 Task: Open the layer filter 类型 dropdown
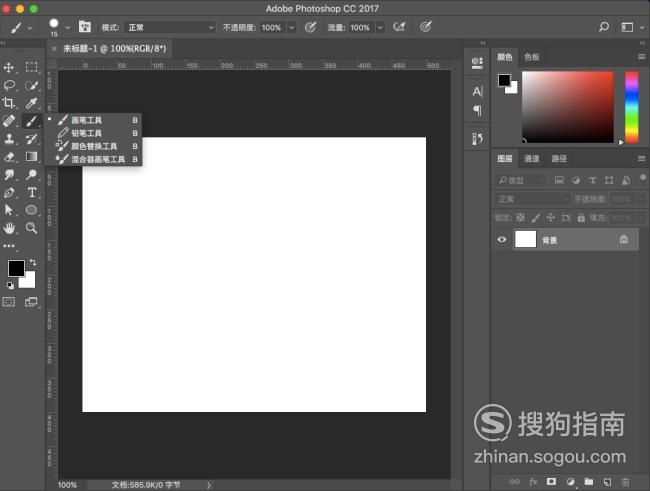520,180
